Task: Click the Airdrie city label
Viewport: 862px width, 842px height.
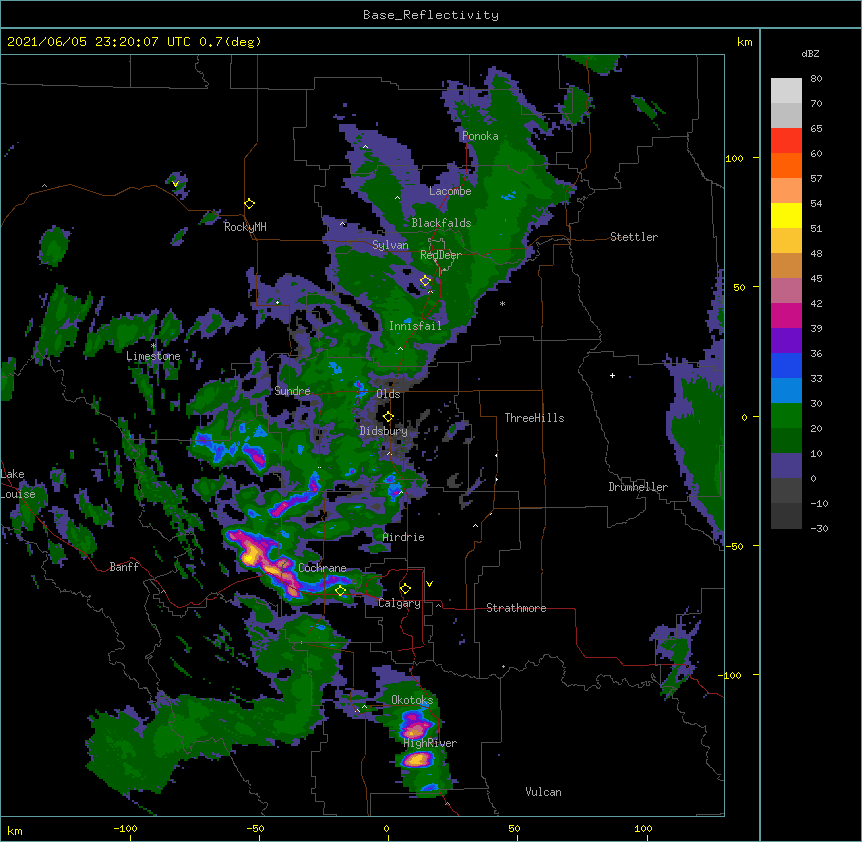Action: point(404,537)
